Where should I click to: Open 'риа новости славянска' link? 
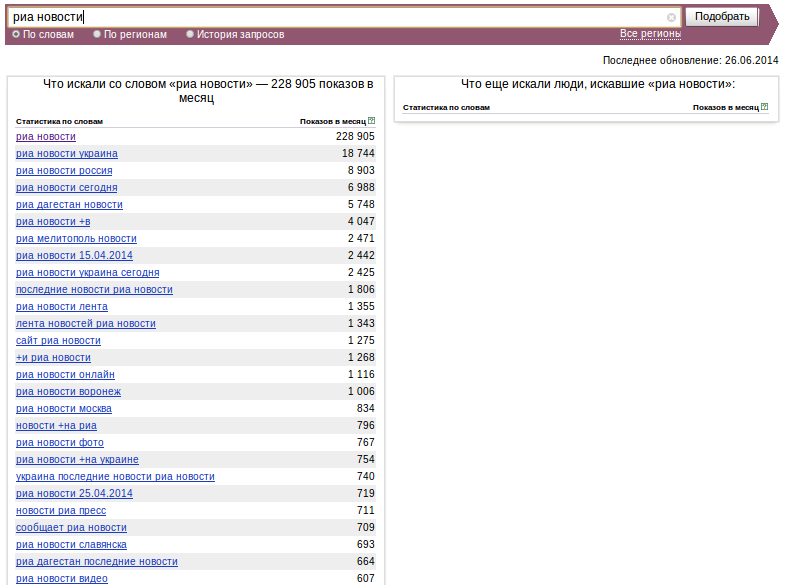(x=71, y=545)
